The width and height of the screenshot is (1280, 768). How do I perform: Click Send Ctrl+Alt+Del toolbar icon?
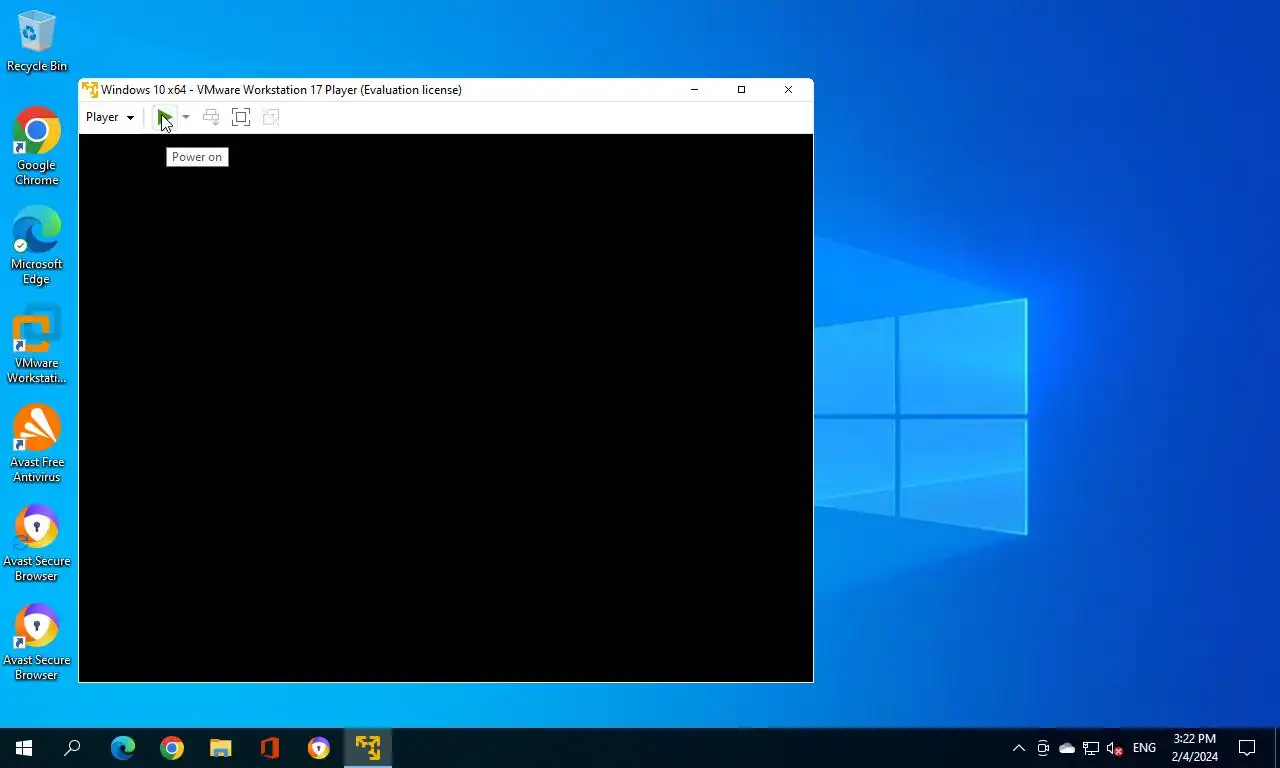click(x=211, y=117)
